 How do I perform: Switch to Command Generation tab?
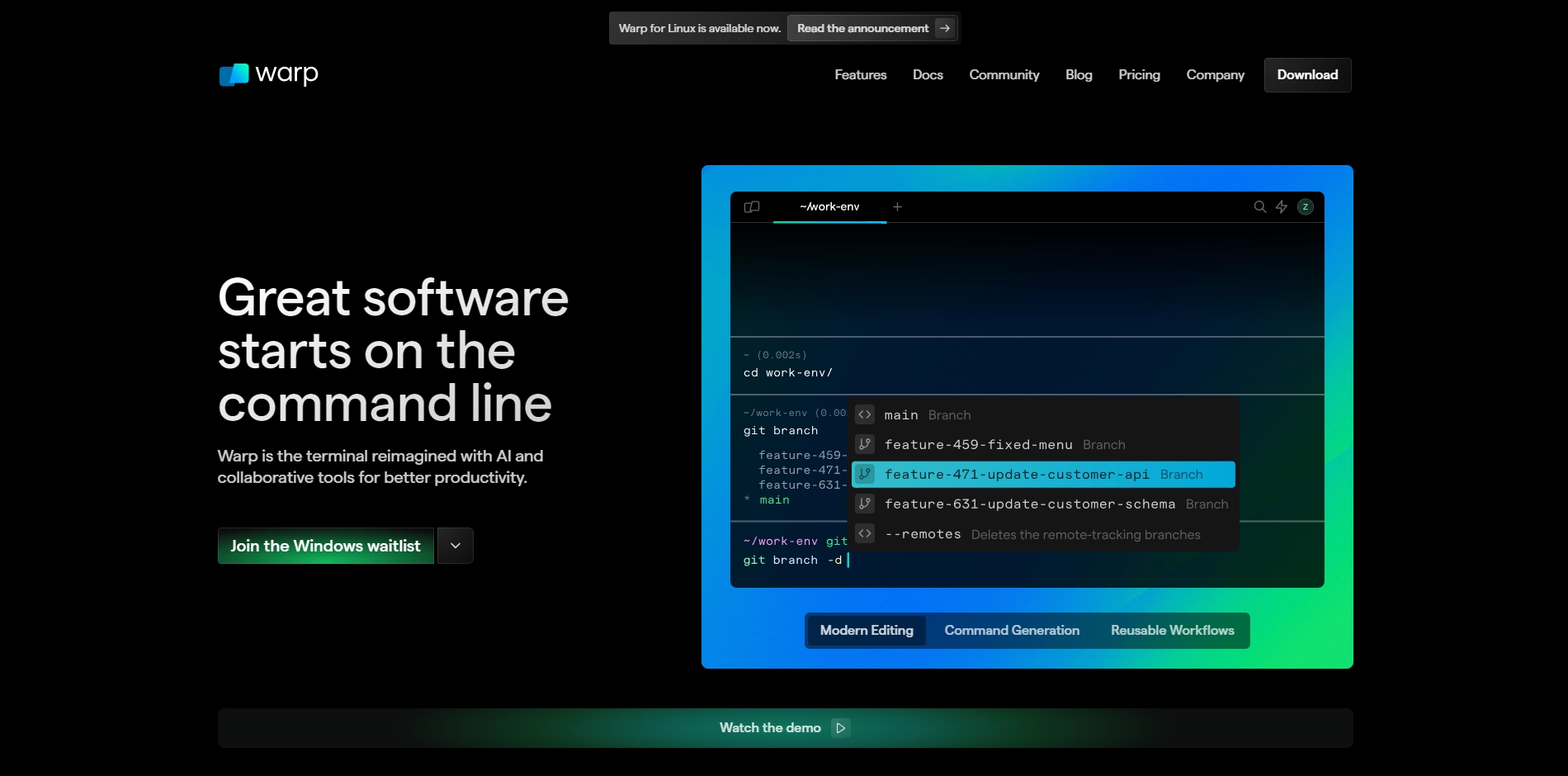(1012, 631)
